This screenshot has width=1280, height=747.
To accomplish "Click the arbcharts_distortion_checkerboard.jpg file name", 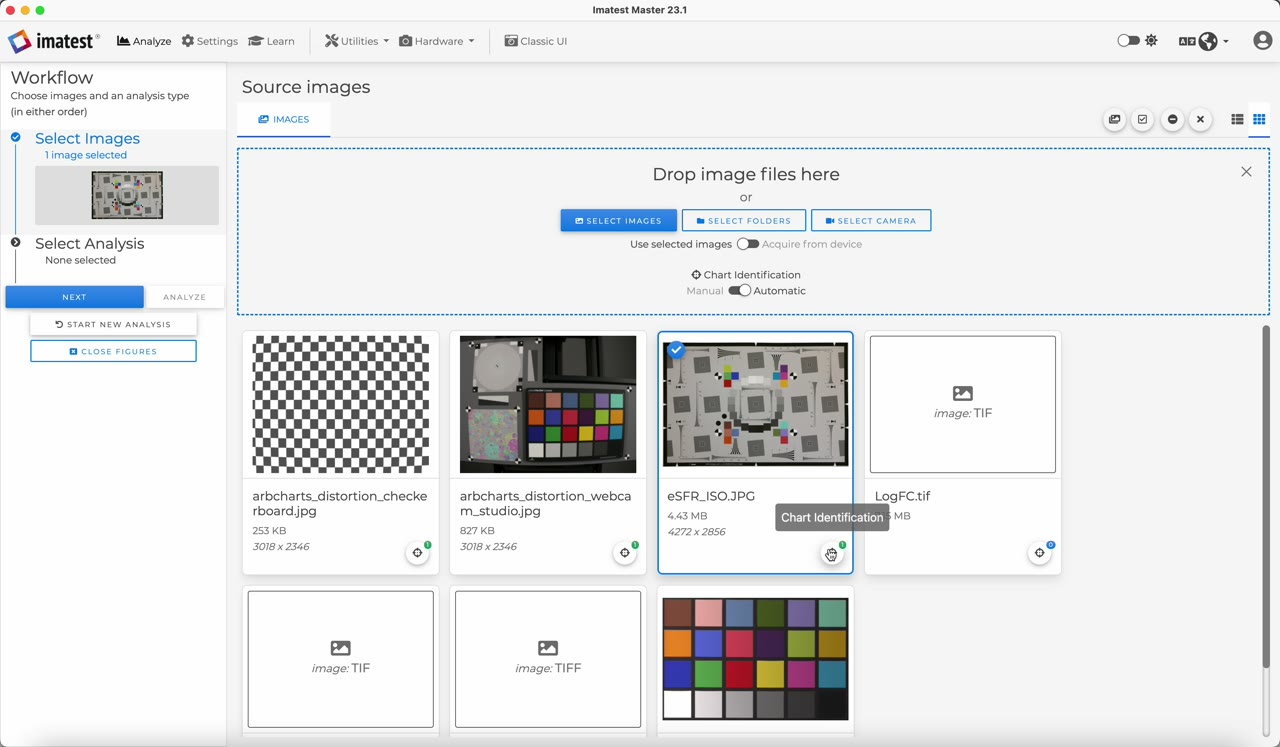I will 340,503.
